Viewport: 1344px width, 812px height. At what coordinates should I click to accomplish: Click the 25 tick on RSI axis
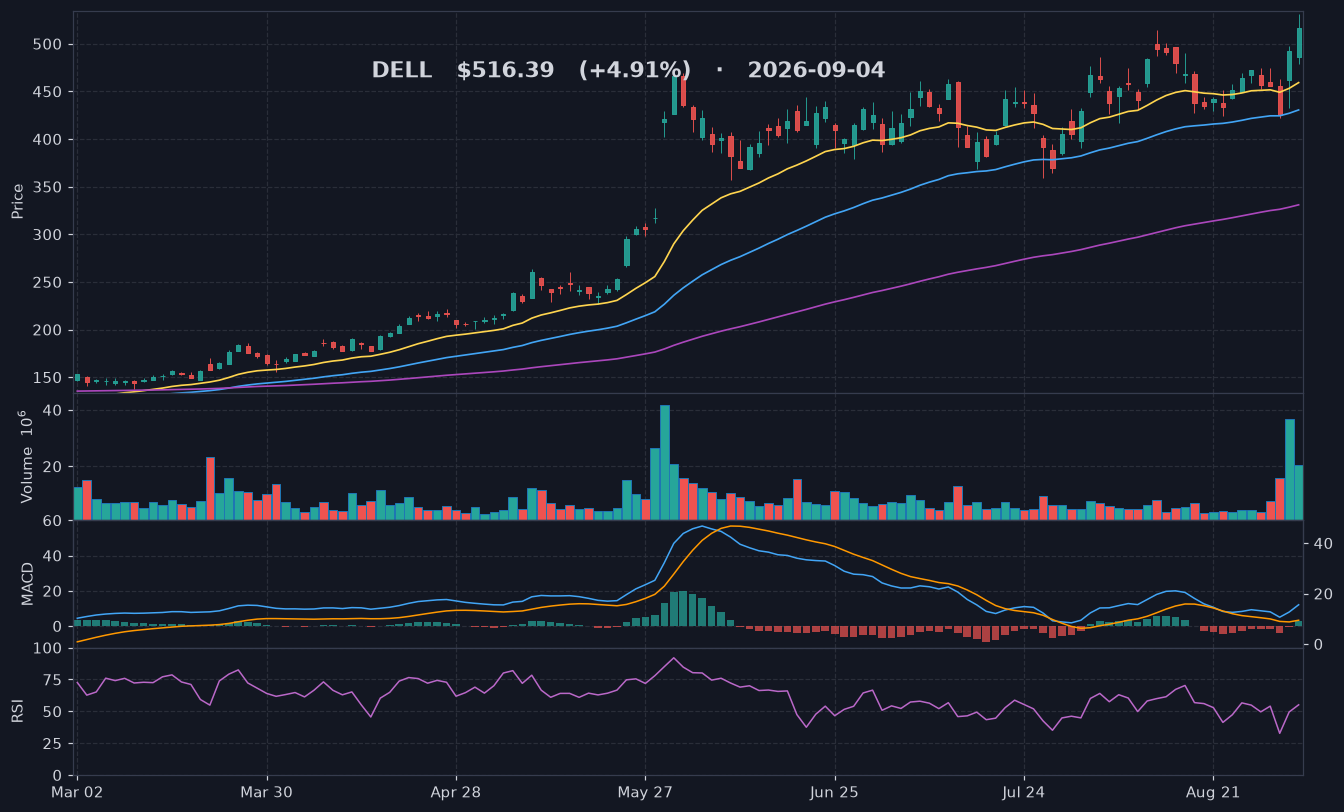pos(54,744)
